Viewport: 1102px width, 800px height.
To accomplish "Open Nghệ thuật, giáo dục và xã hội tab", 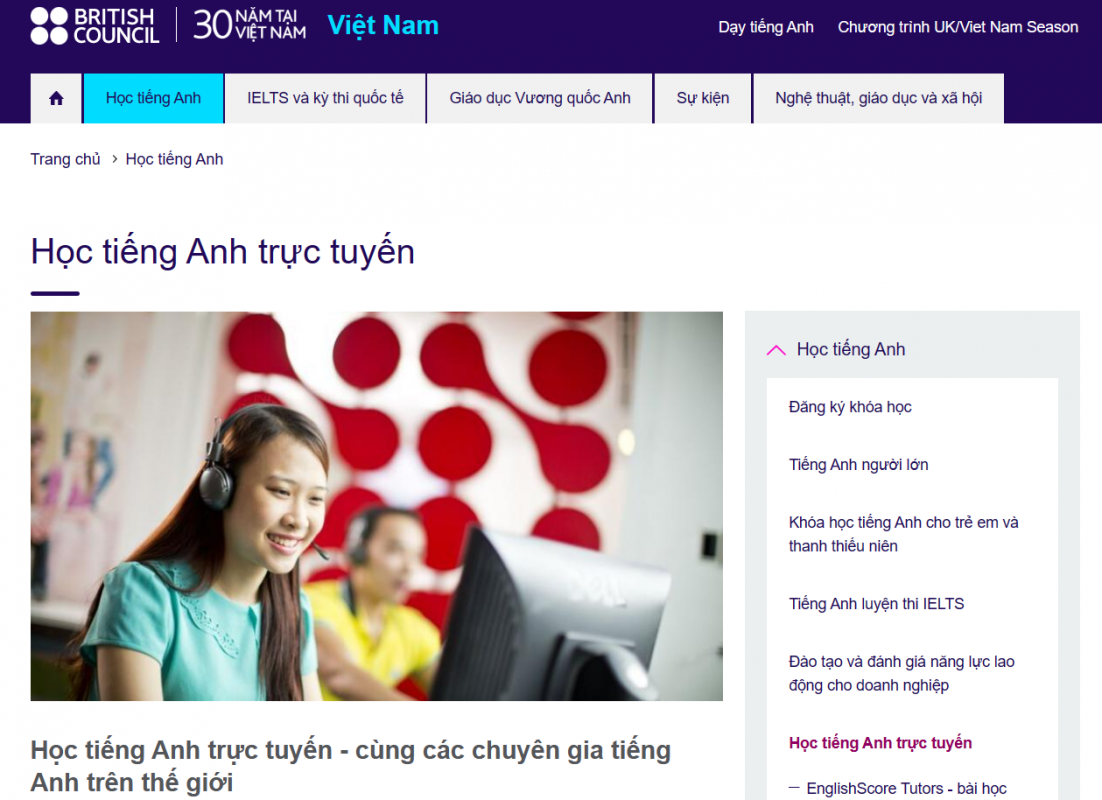I will pyautogui.click(x=878, y=98).
